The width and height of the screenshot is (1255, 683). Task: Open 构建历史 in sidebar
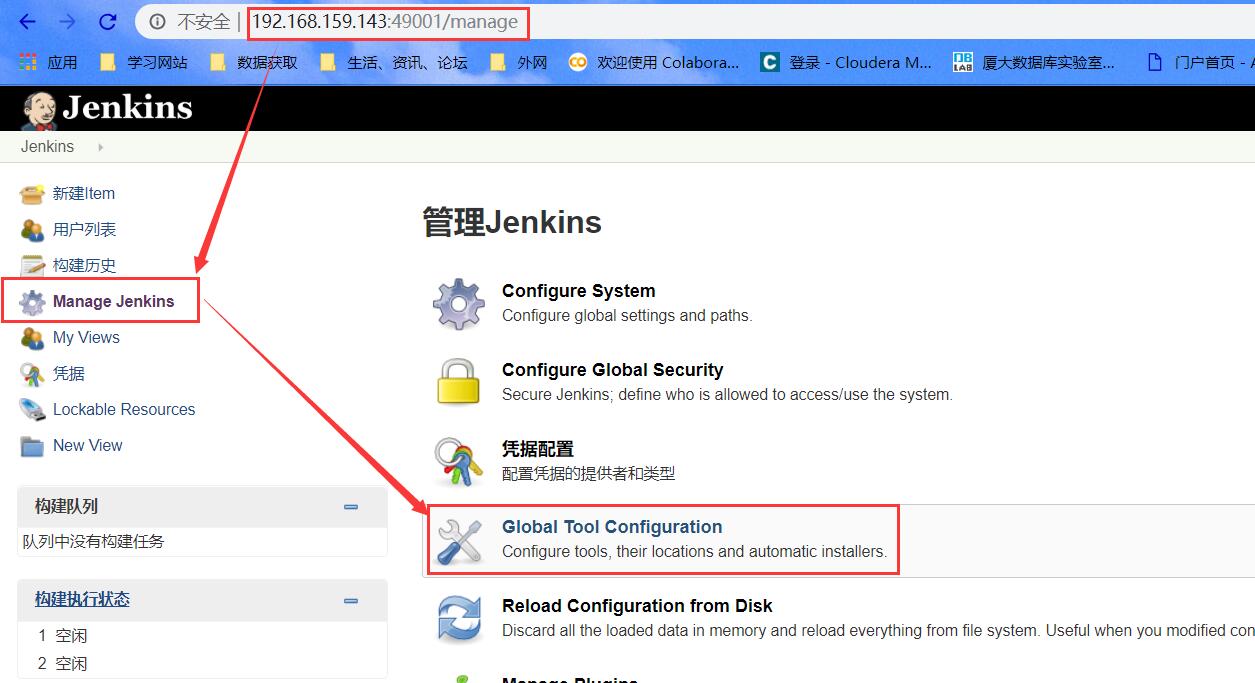click(84, 266)
